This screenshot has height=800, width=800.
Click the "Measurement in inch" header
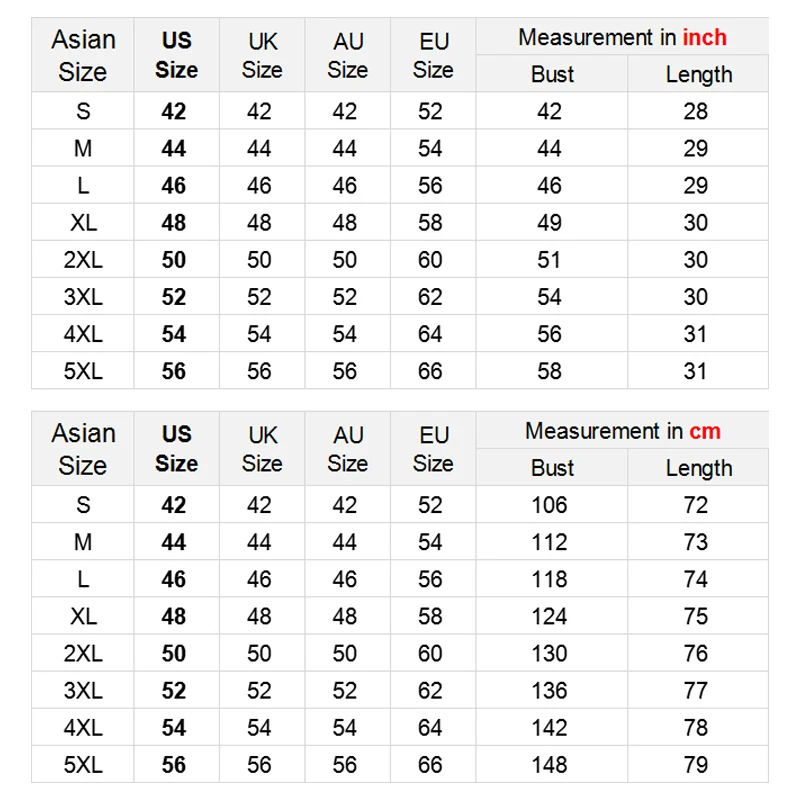pos(622,38)
